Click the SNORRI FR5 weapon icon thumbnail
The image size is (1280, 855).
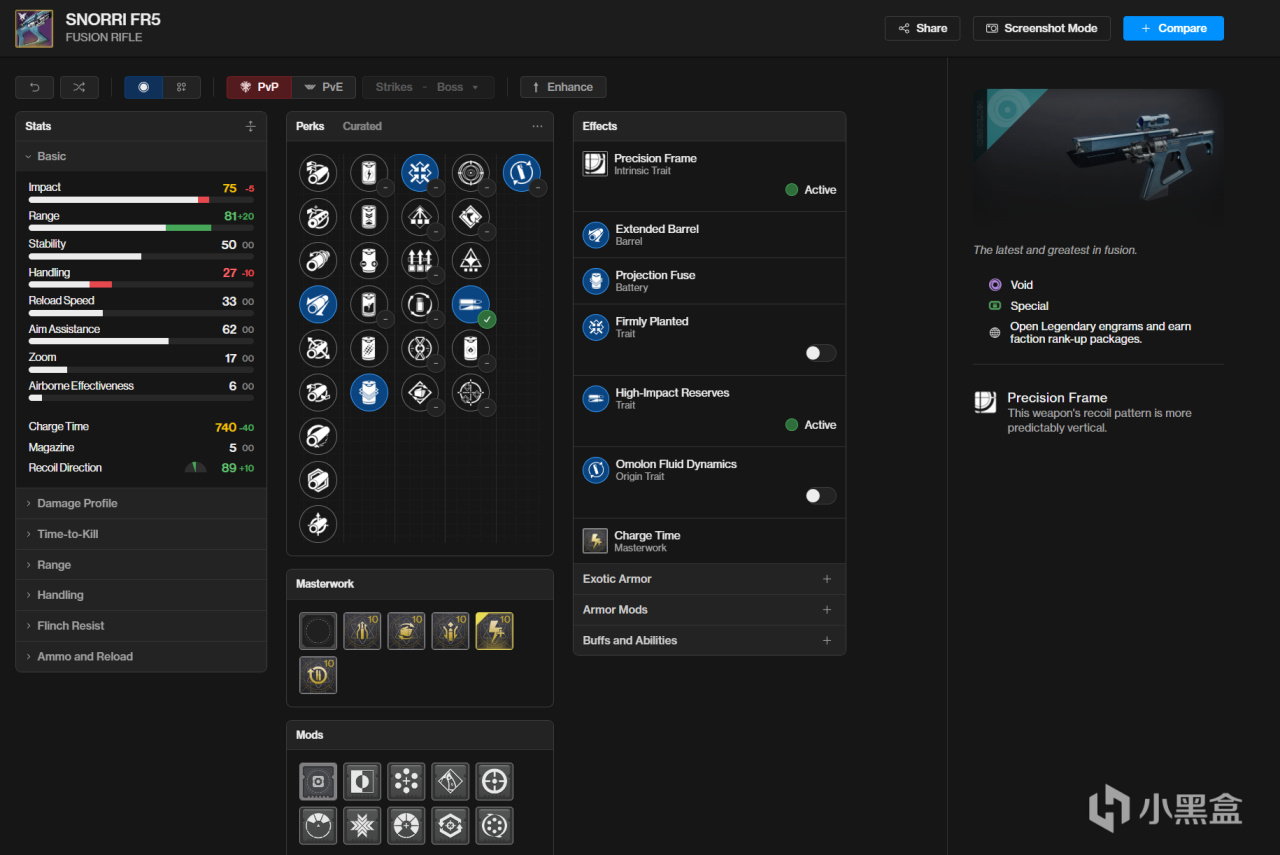(x=34, y=28)
